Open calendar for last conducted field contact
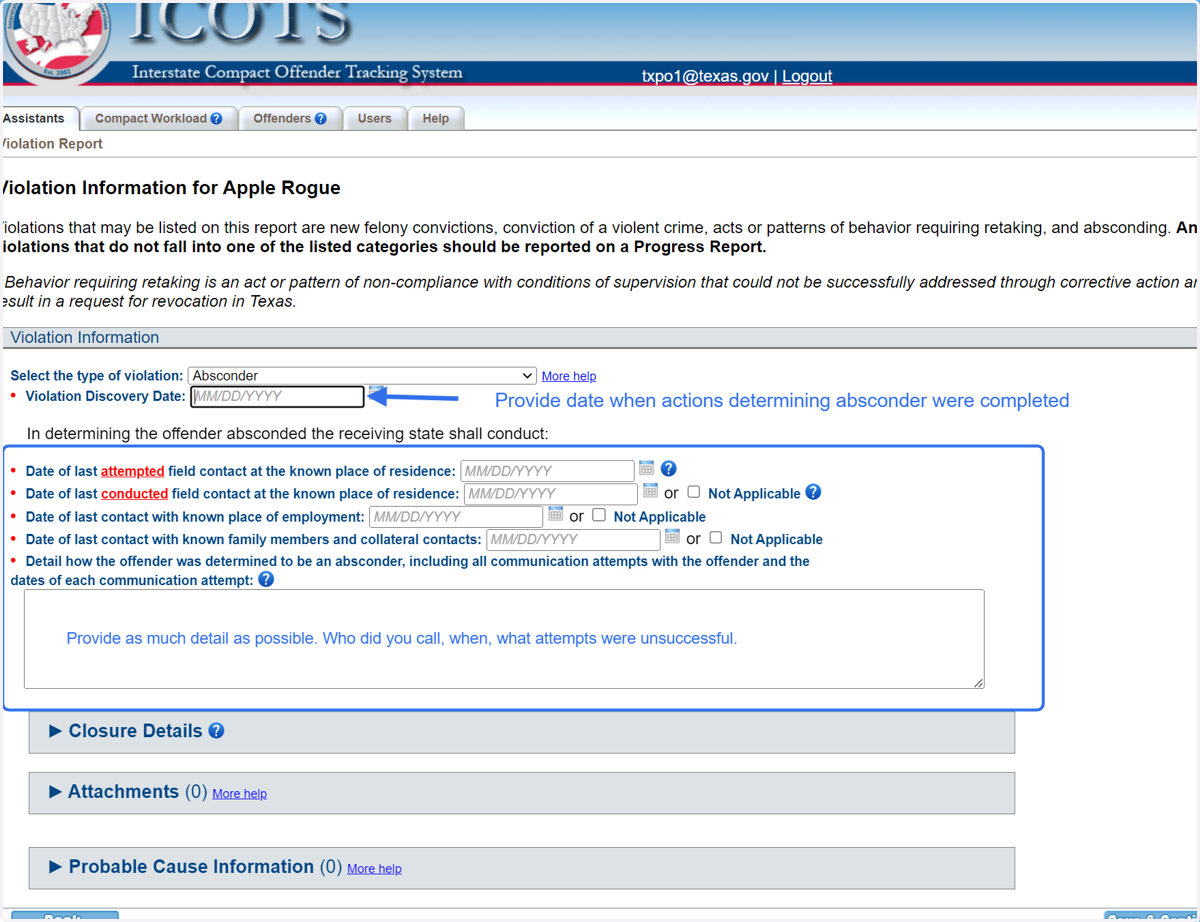The width and height of the screenshot is (1200, 922). [650, 491]
